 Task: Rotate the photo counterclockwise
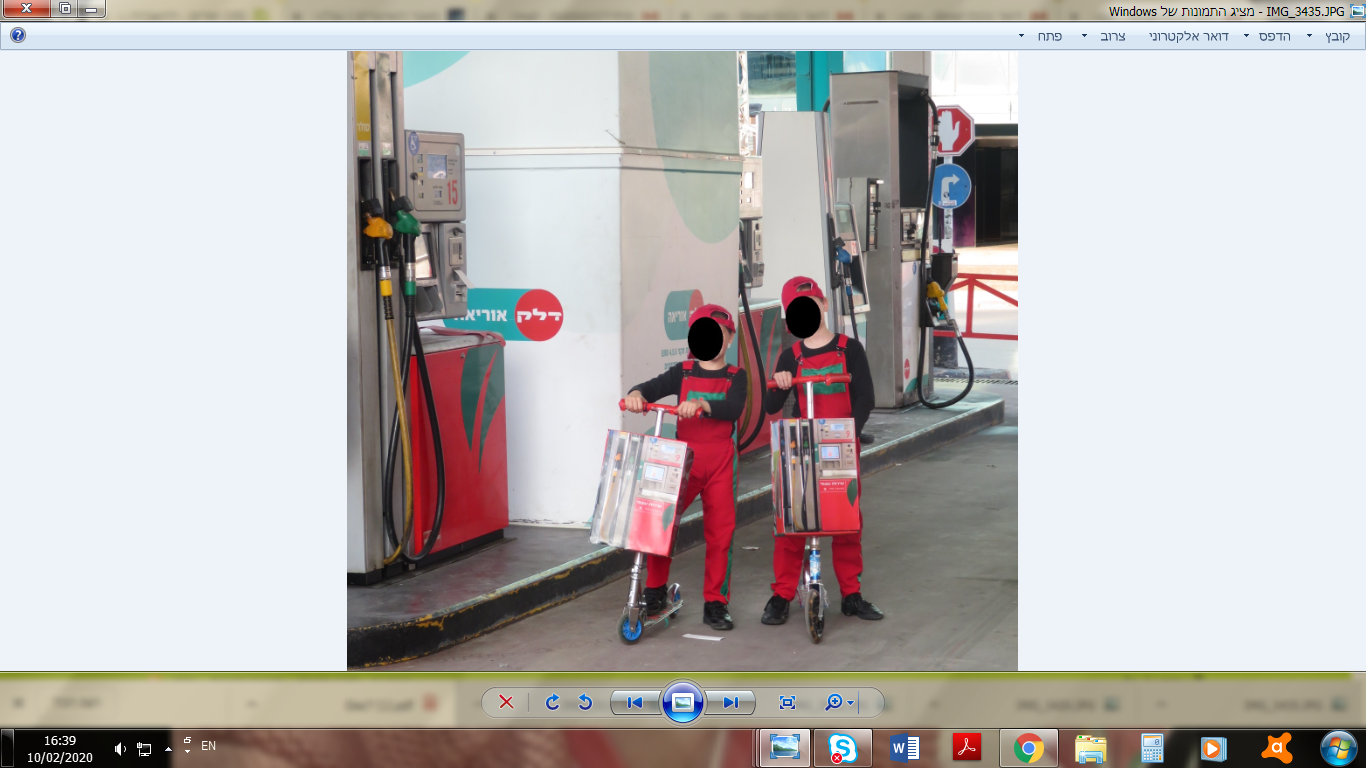tap(585, 702)
